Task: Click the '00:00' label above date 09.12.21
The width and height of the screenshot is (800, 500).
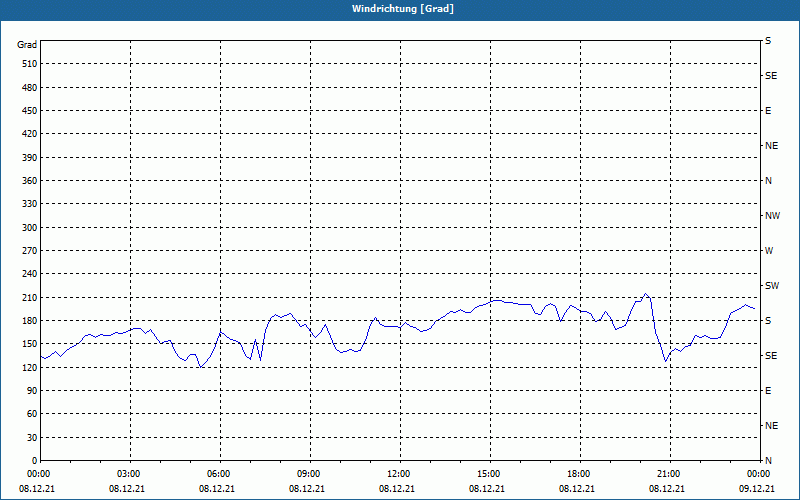Action: 760,474
